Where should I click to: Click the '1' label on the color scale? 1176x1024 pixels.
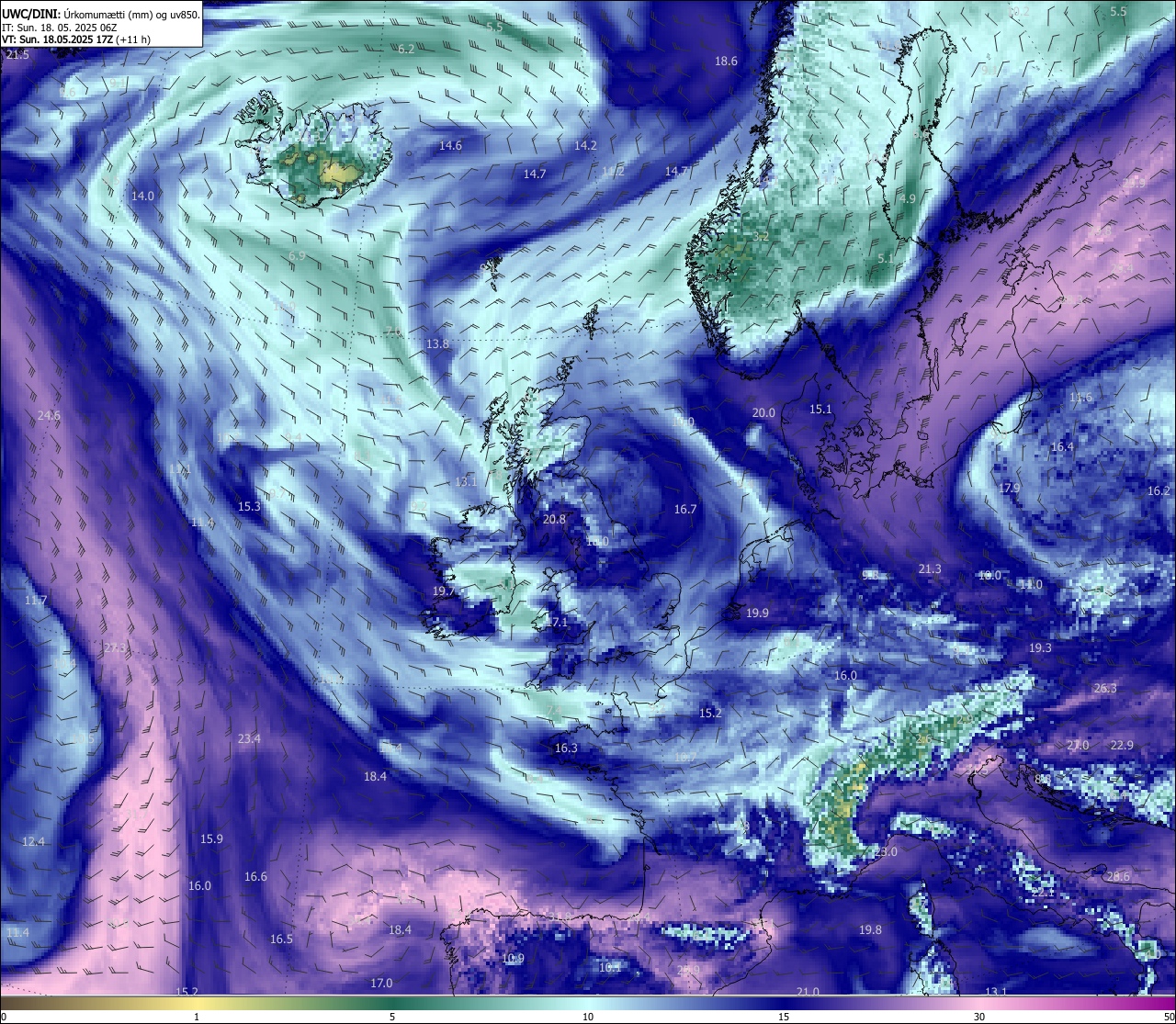coord(197,1016)
